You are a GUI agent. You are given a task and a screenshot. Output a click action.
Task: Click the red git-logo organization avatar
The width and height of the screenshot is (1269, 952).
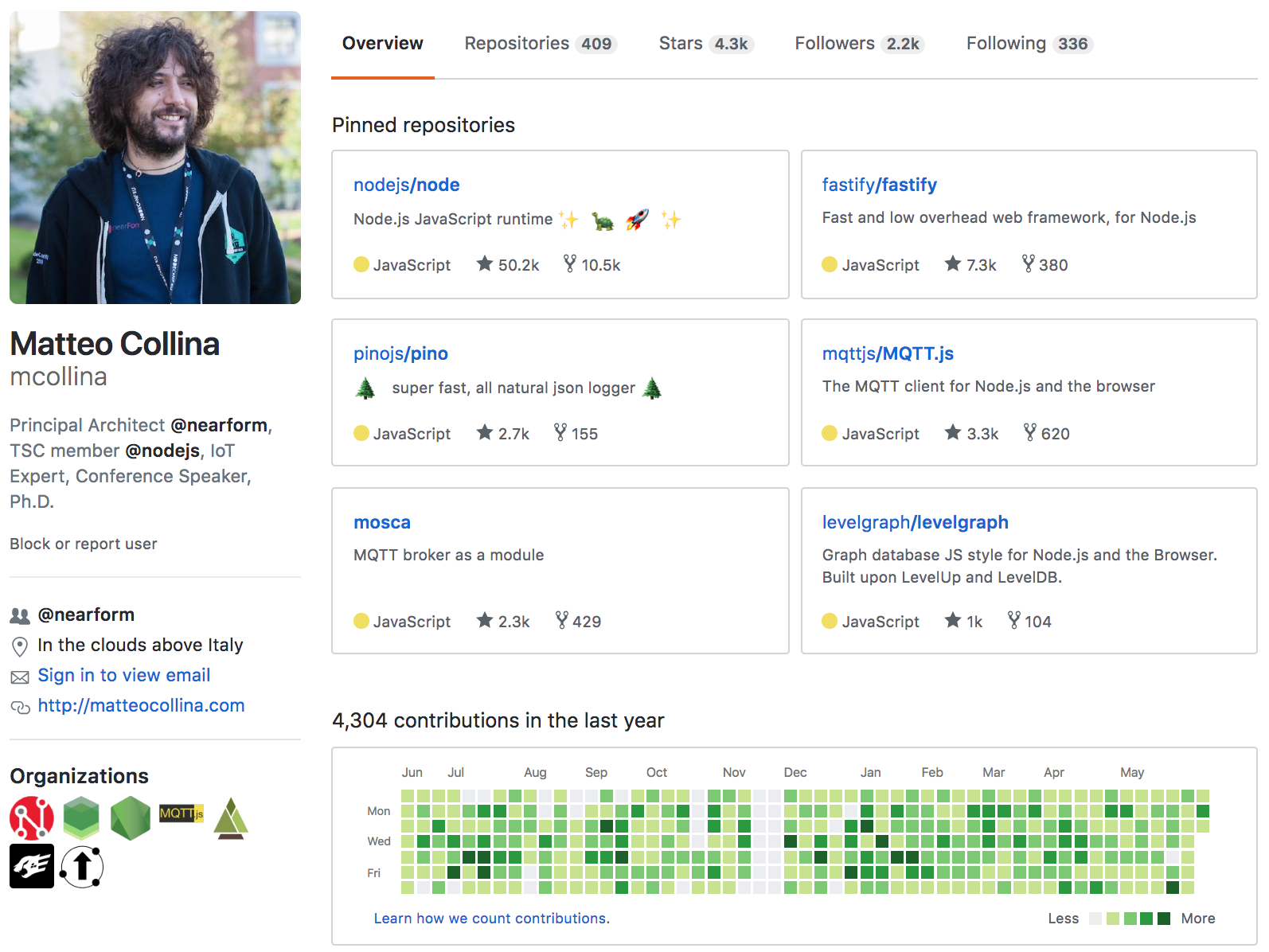pyautogui.click(x=32, y=818)
